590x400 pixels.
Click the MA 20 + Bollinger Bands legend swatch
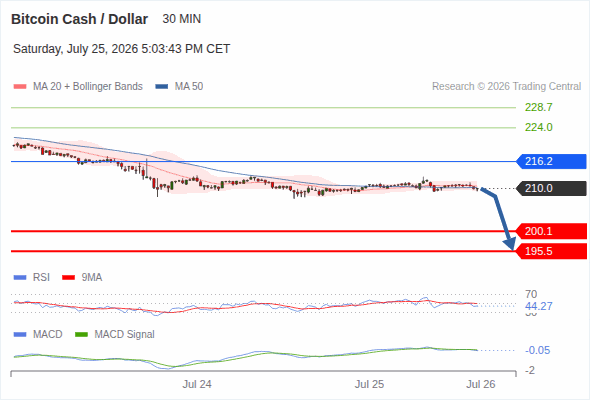tap(20, 87)
